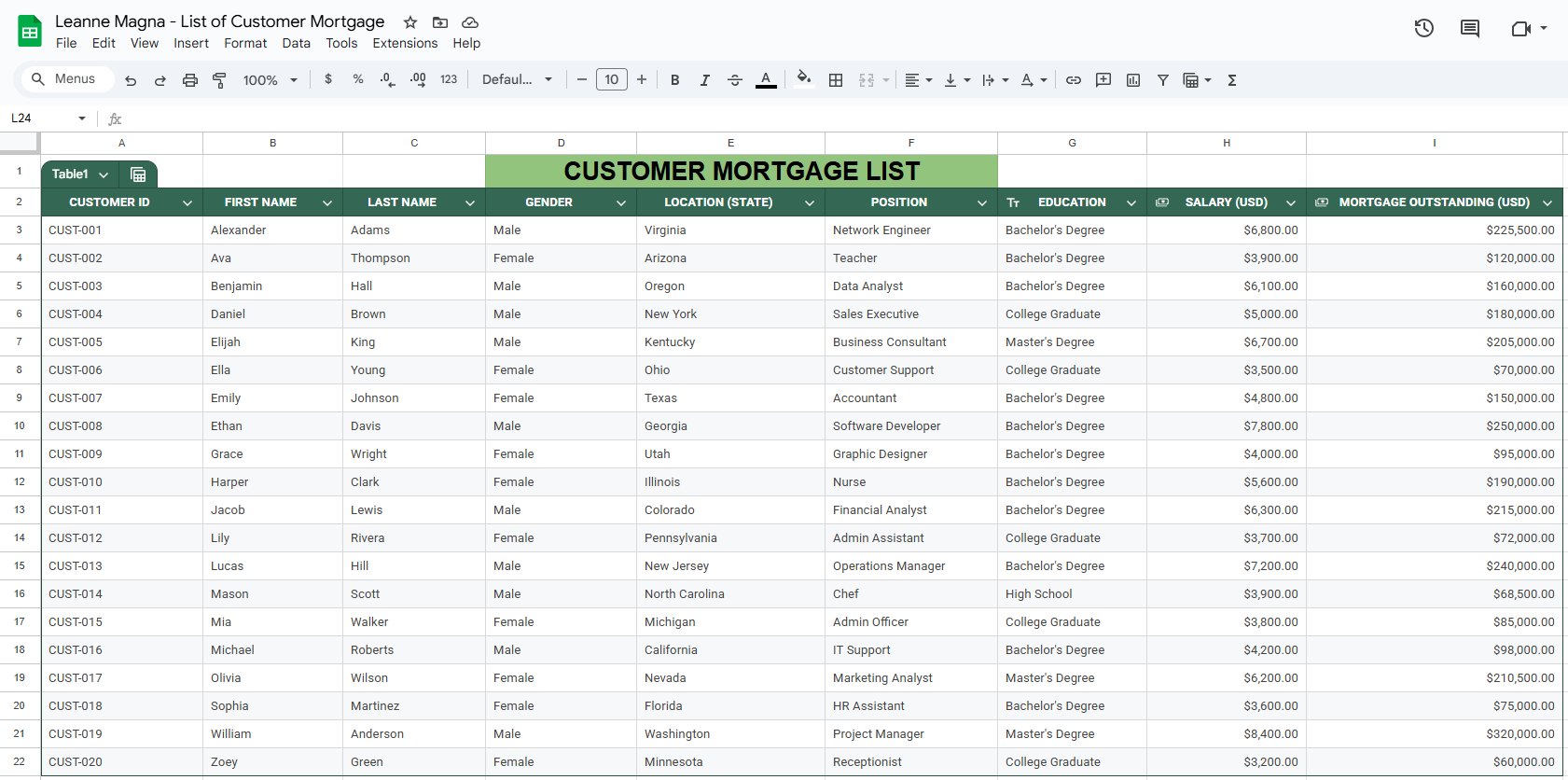Click the Functions sigma icon
The width and height of the screenshot is (1568, 780).
click(1232, 80)
